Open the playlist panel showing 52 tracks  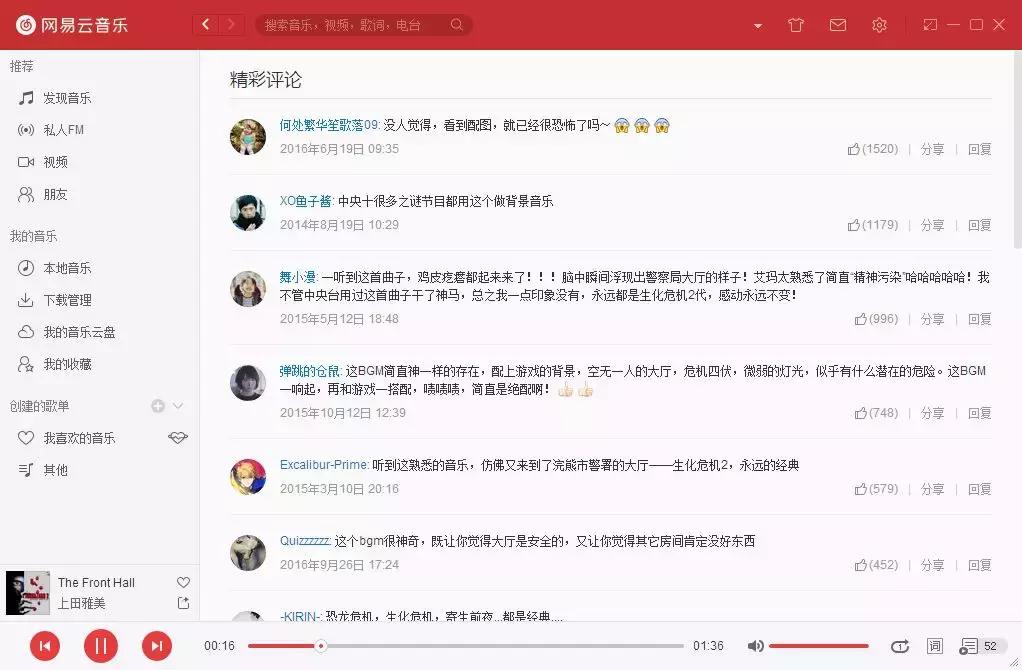click(x=973, y=646)
